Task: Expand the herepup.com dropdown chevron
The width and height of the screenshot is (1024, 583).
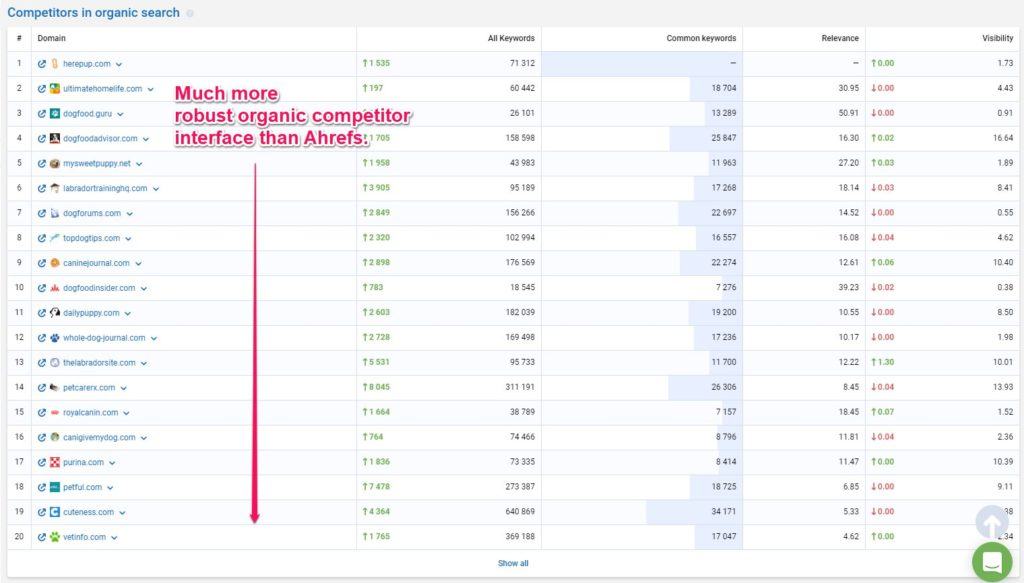Action: point(119,65)
